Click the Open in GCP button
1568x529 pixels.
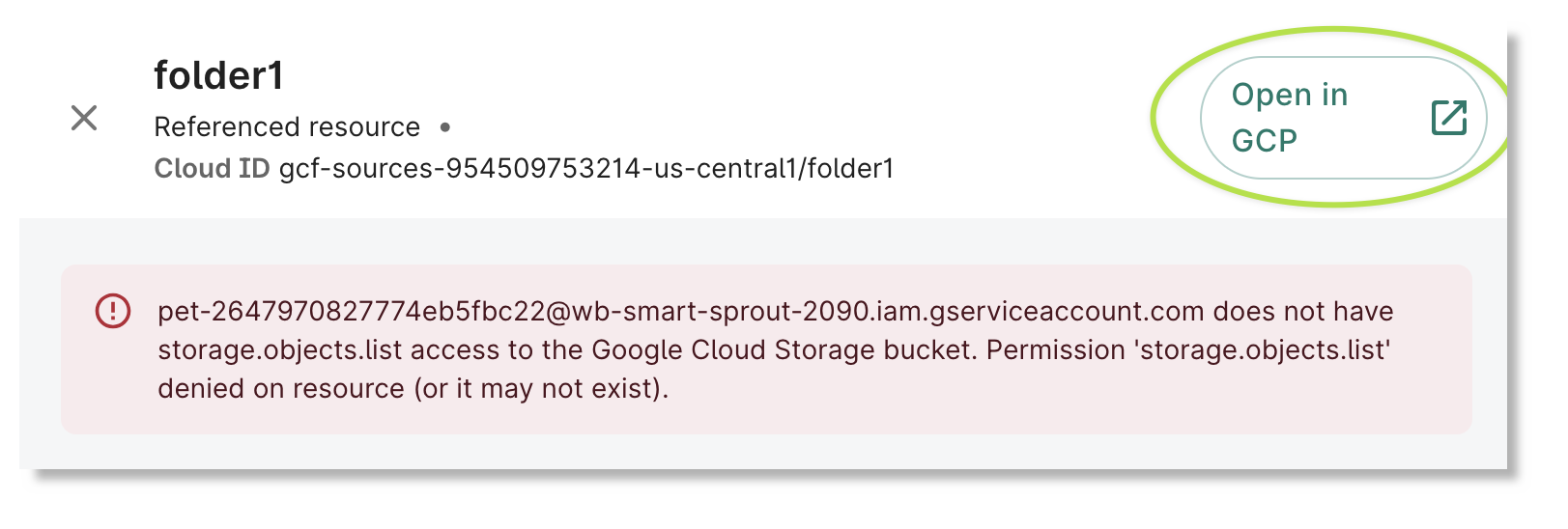[x=1342, y=118]
